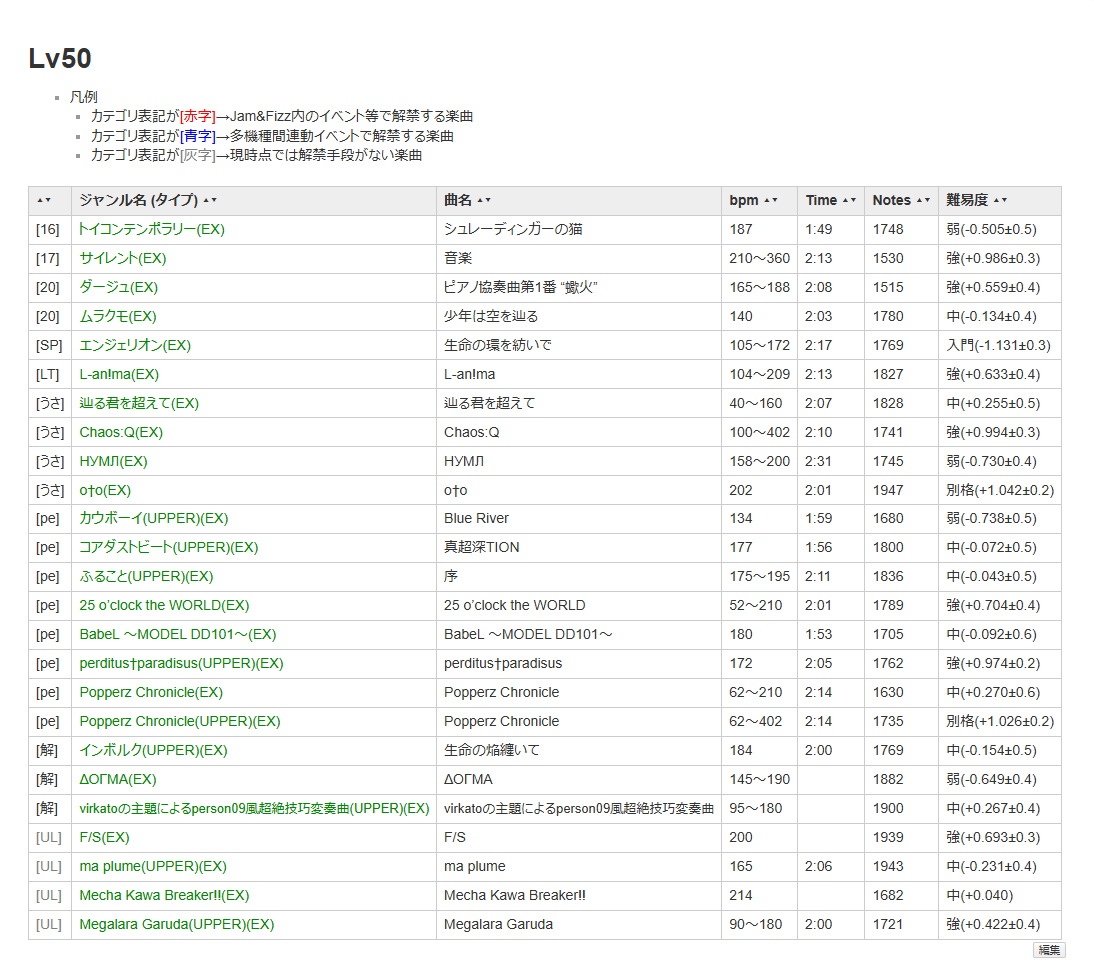
Task: Select difficulty 中(+0.040)
Action: point(980,896)
